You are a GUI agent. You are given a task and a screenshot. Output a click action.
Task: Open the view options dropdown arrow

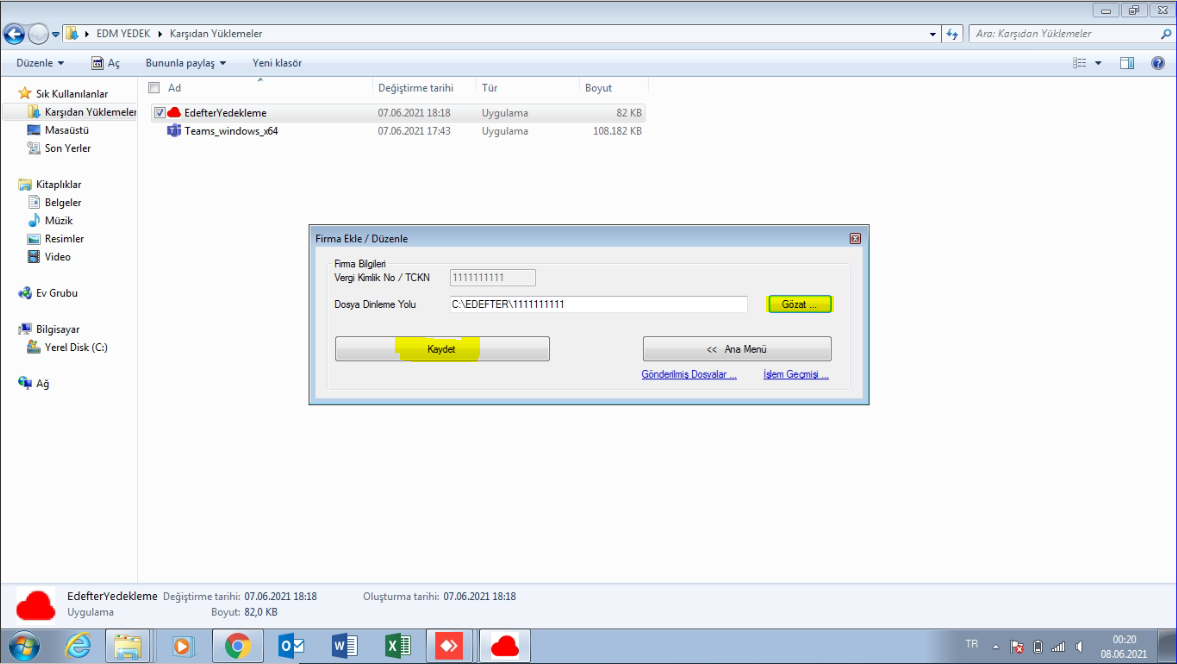[x=1098, y=63]
